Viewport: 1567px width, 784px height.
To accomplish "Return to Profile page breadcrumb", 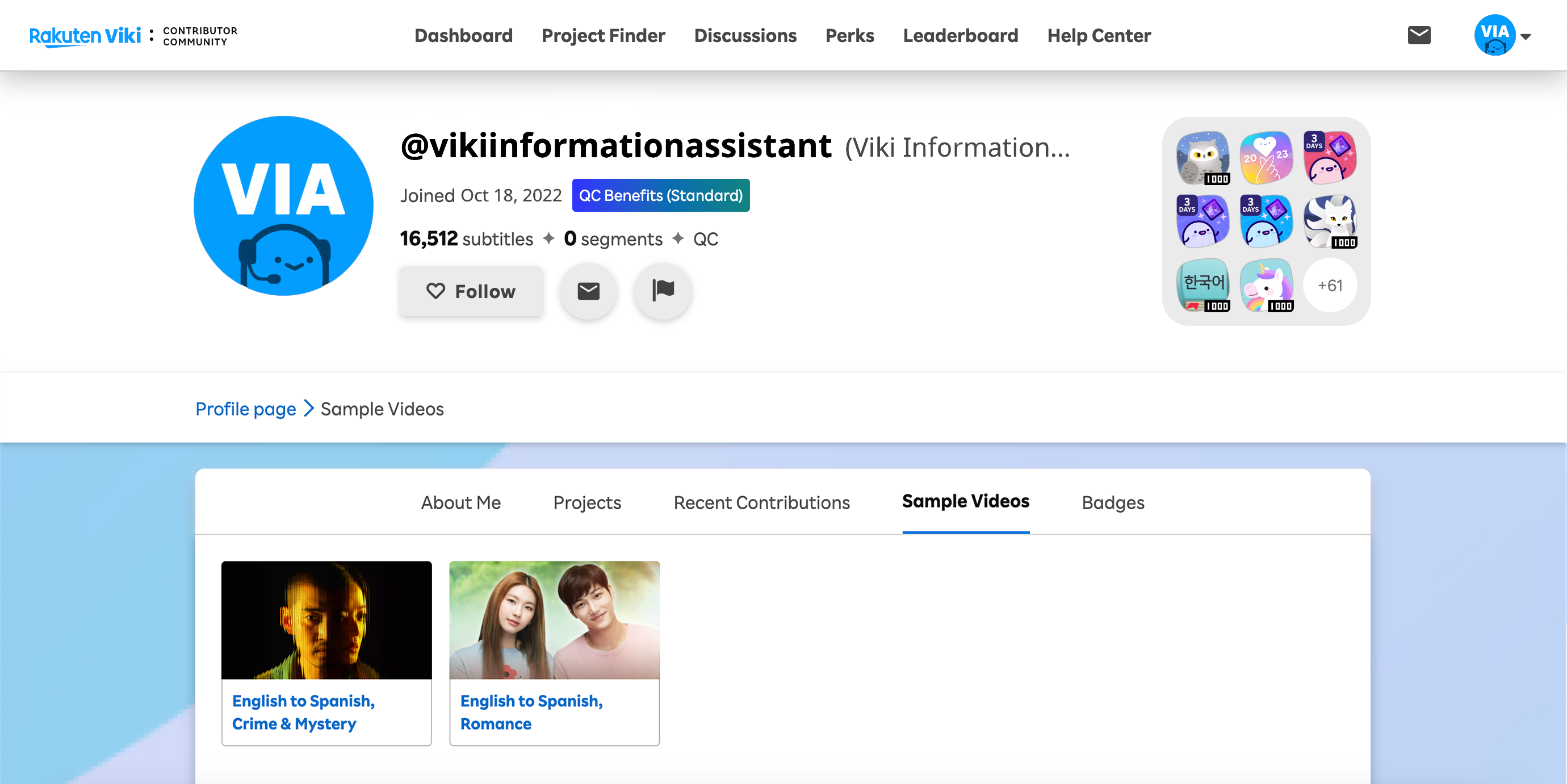I will point(246,409).
